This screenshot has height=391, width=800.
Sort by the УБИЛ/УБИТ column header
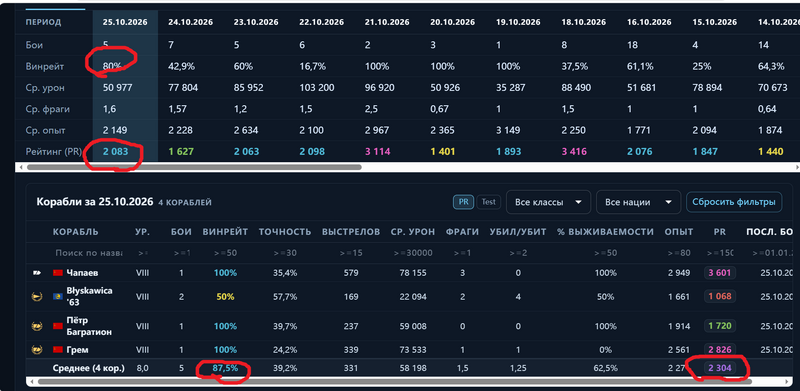click(x=518, y=232)
